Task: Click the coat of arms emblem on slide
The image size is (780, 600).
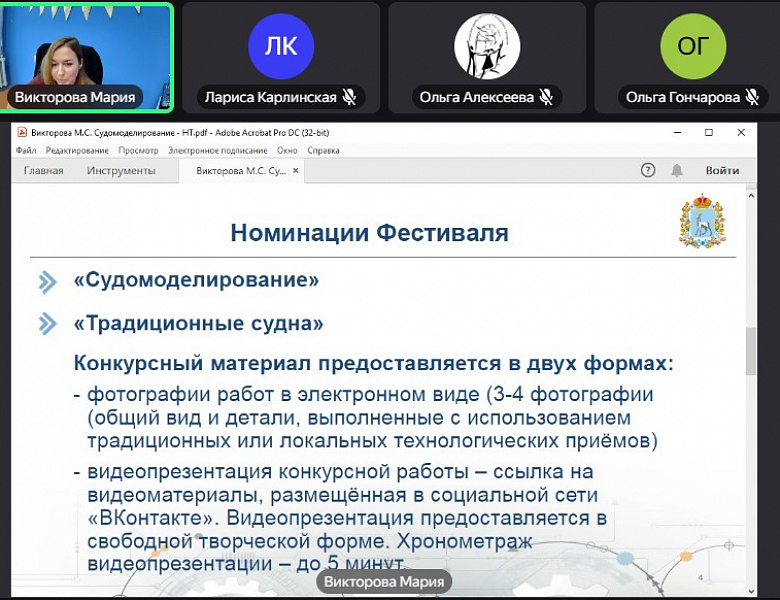Action: (702, 221)
